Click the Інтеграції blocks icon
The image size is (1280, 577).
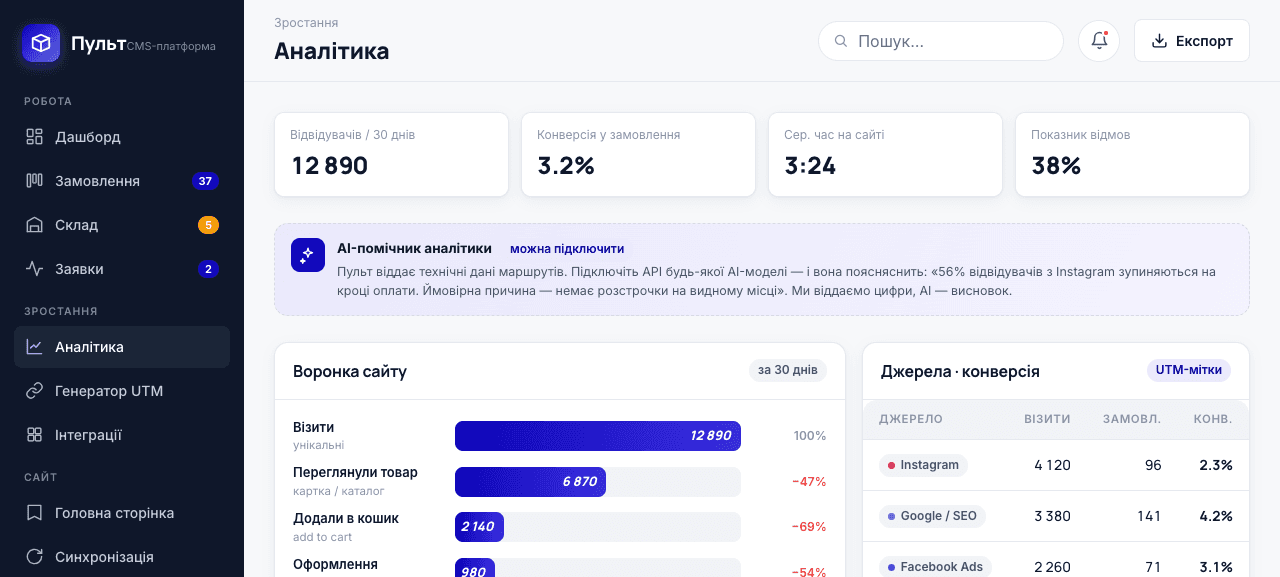[x=34, y=435]
